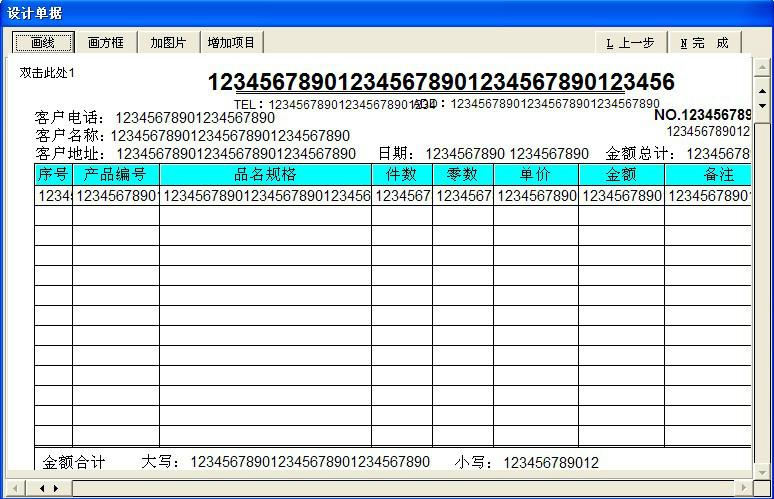Select the 双击此处1 placeholder text

[x=47, y=73]
